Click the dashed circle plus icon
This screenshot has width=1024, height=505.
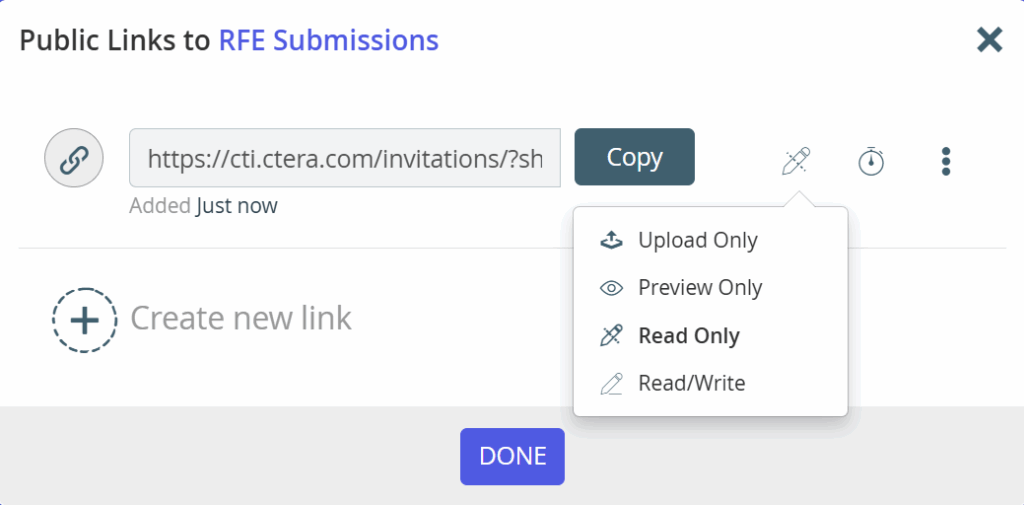coord(84,319)
